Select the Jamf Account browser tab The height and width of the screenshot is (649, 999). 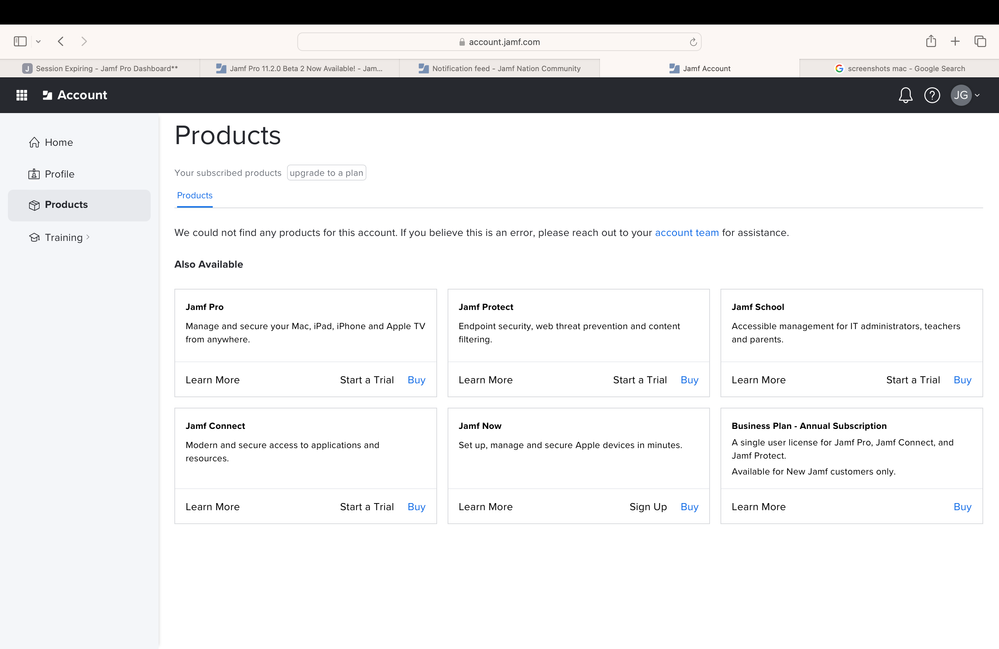(x=700, y=68)
